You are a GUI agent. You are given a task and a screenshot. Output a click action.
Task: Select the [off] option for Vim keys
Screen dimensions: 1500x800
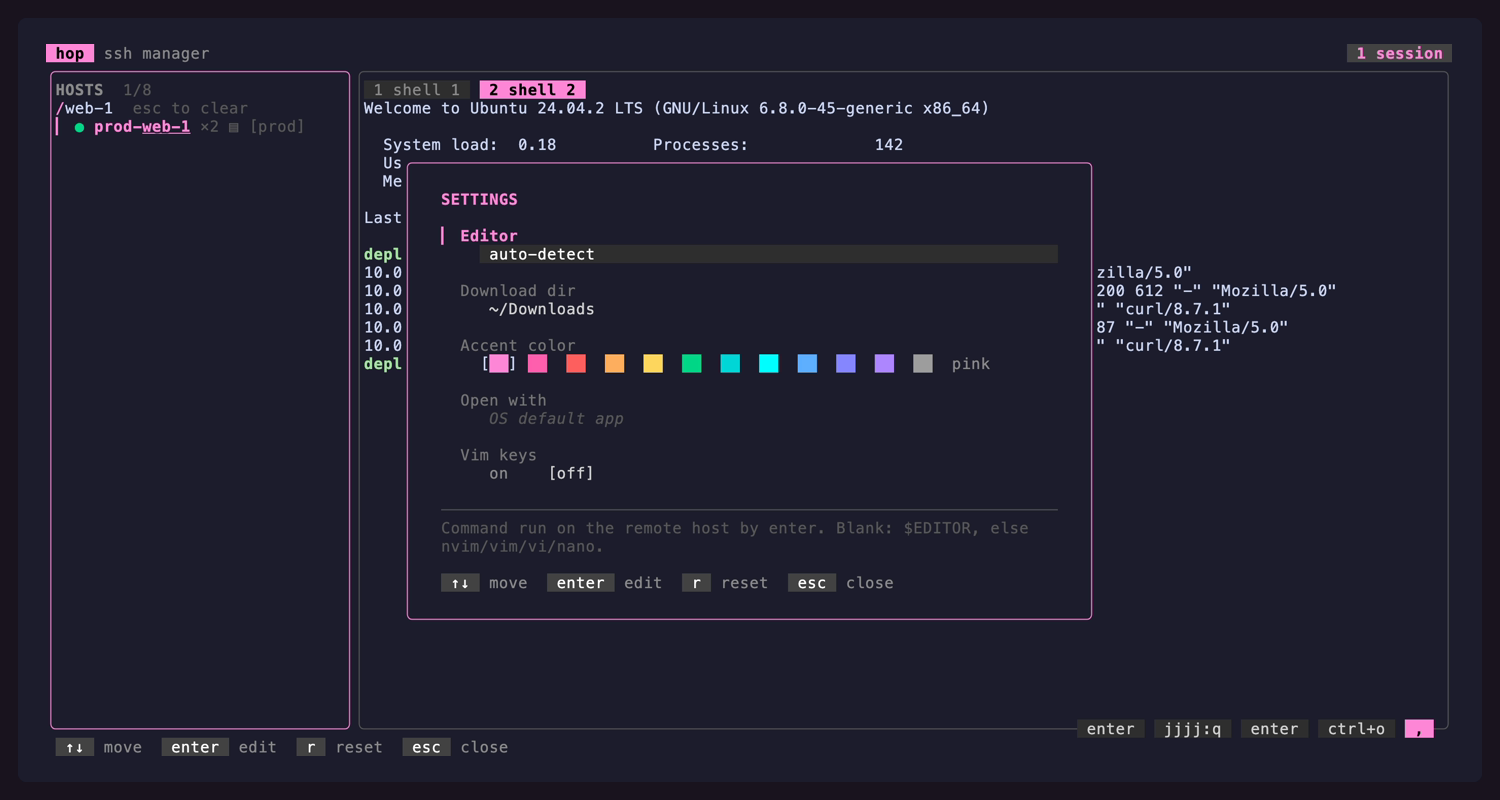pos(571,474)
